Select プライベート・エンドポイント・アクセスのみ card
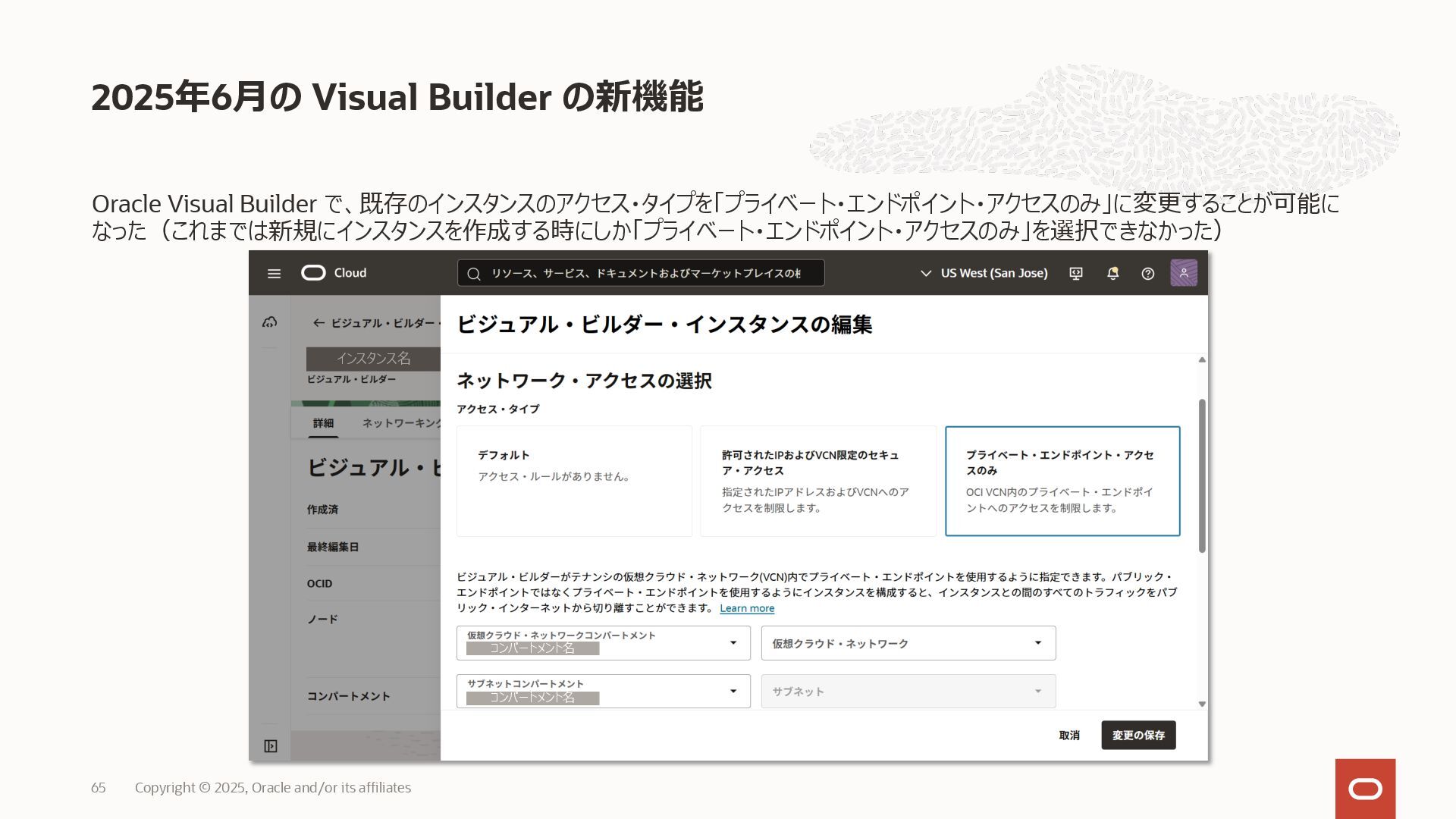Image resolution: width=1456 pixels, height=819 pixels. (1062, 482)
